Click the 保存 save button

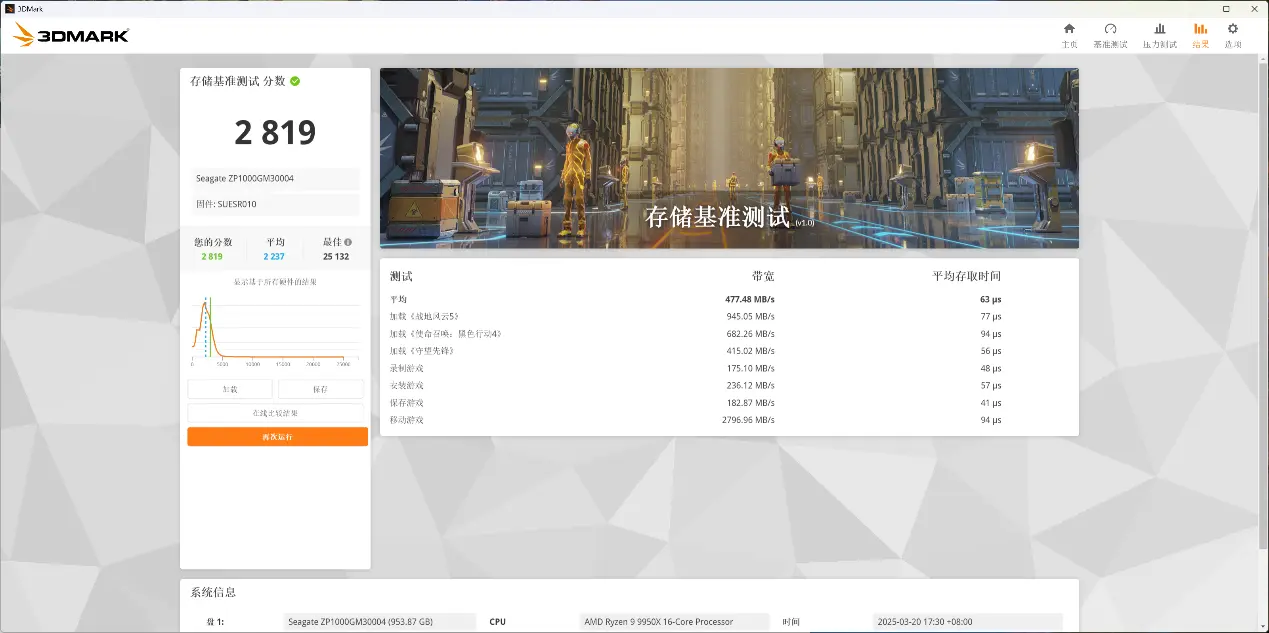[x=320, y=389]
